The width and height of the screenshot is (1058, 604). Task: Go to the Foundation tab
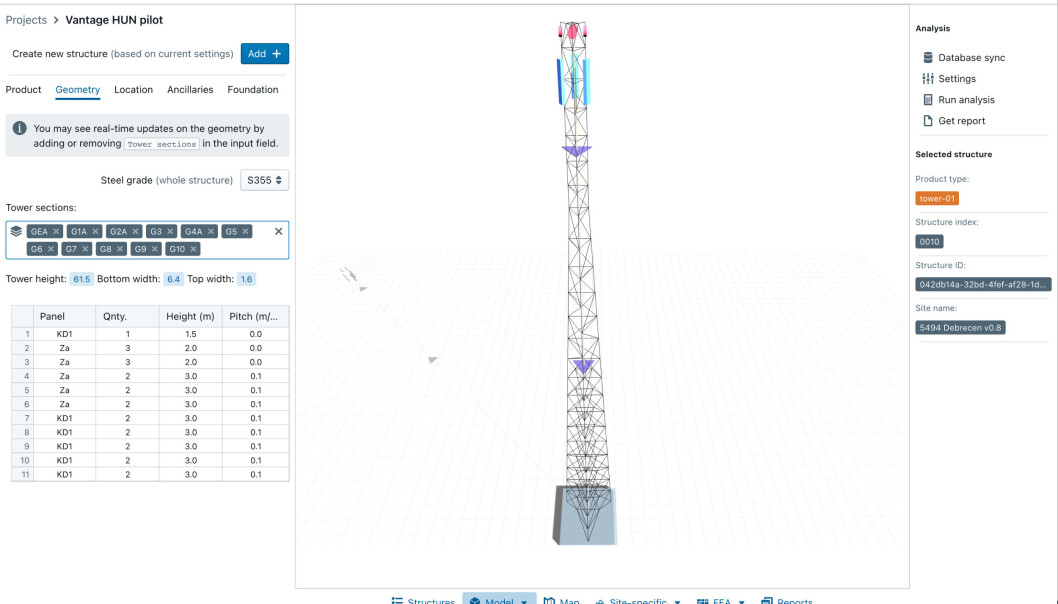click(253, 89)
